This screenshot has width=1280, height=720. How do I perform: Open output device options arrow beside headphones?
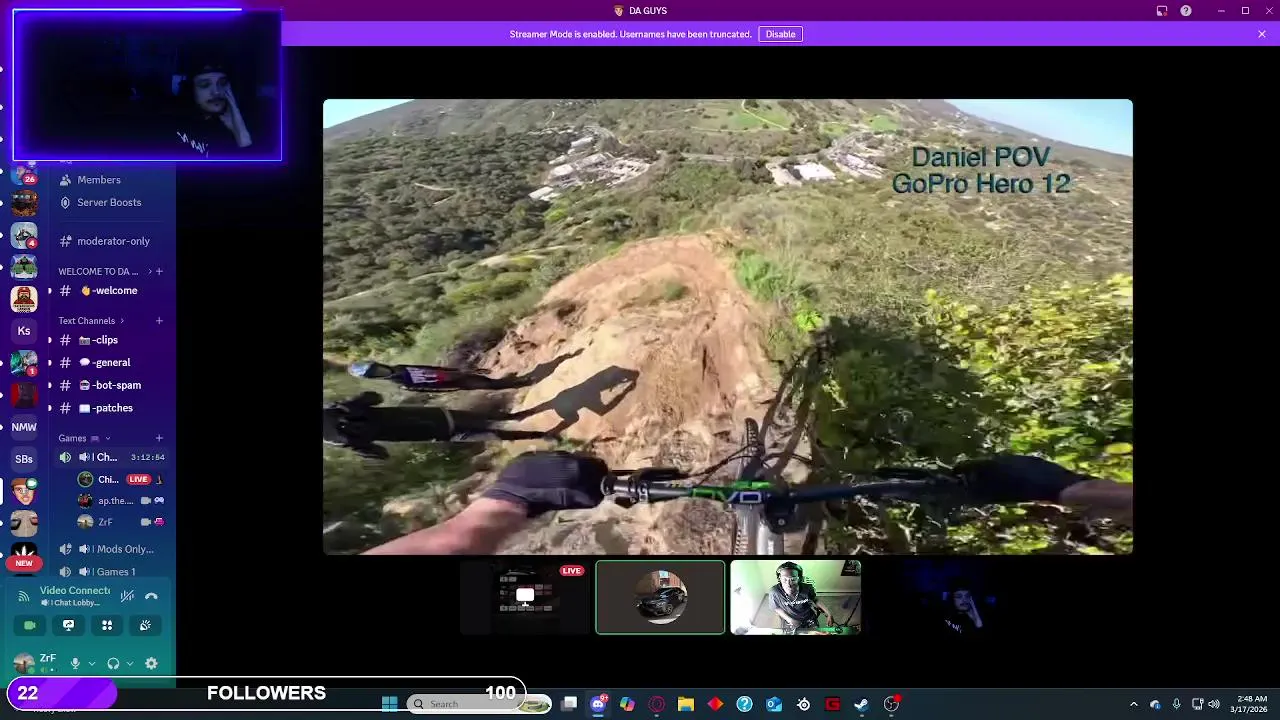coord(130,663)
